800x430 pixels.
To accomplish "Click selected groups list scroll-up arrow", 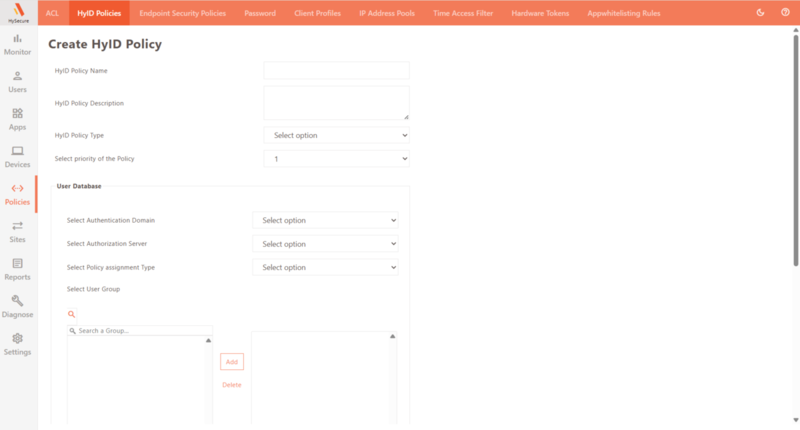I will (392, 336).
